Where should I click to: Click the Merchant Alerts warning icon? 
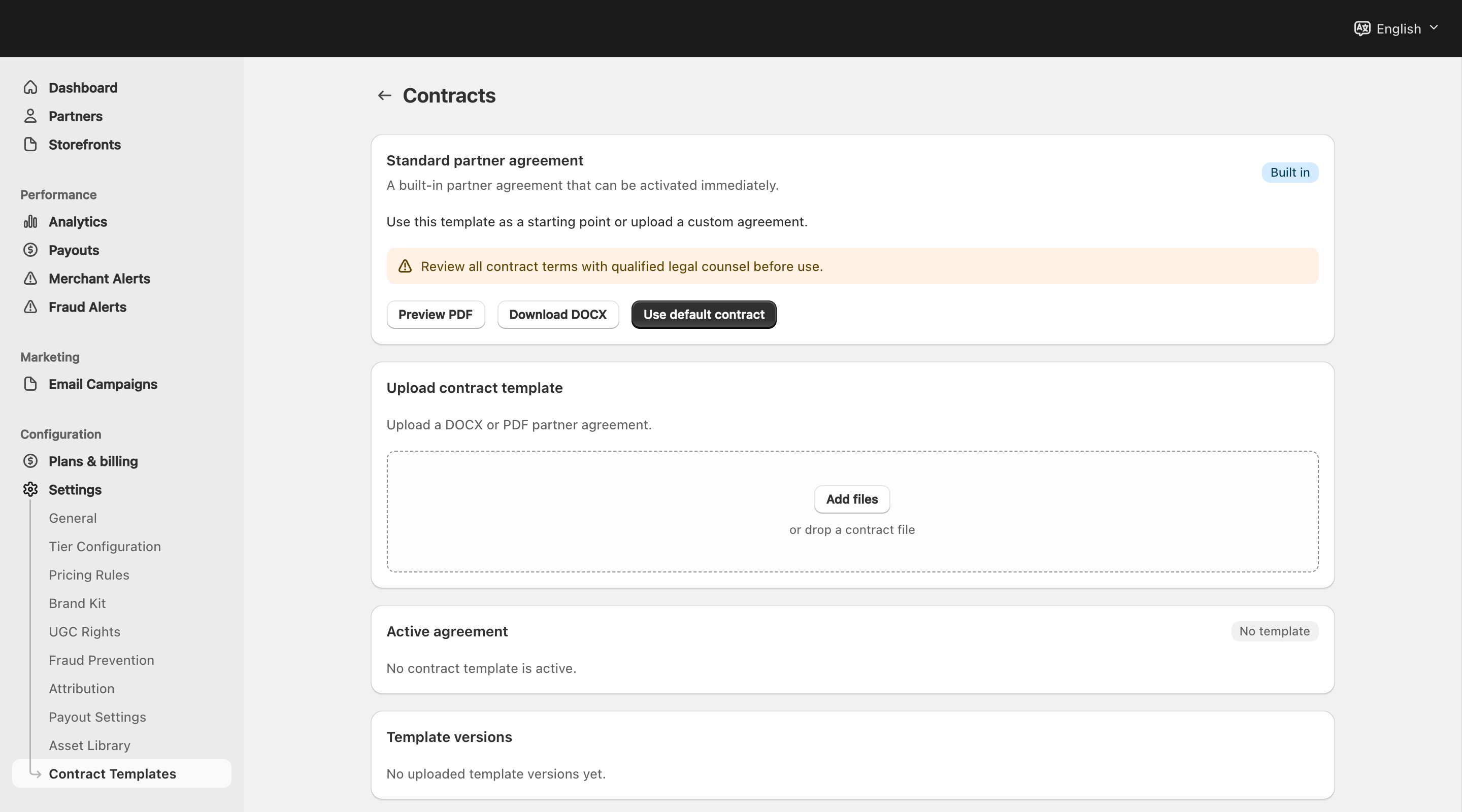pyautogui.click(x=30, y=278)
